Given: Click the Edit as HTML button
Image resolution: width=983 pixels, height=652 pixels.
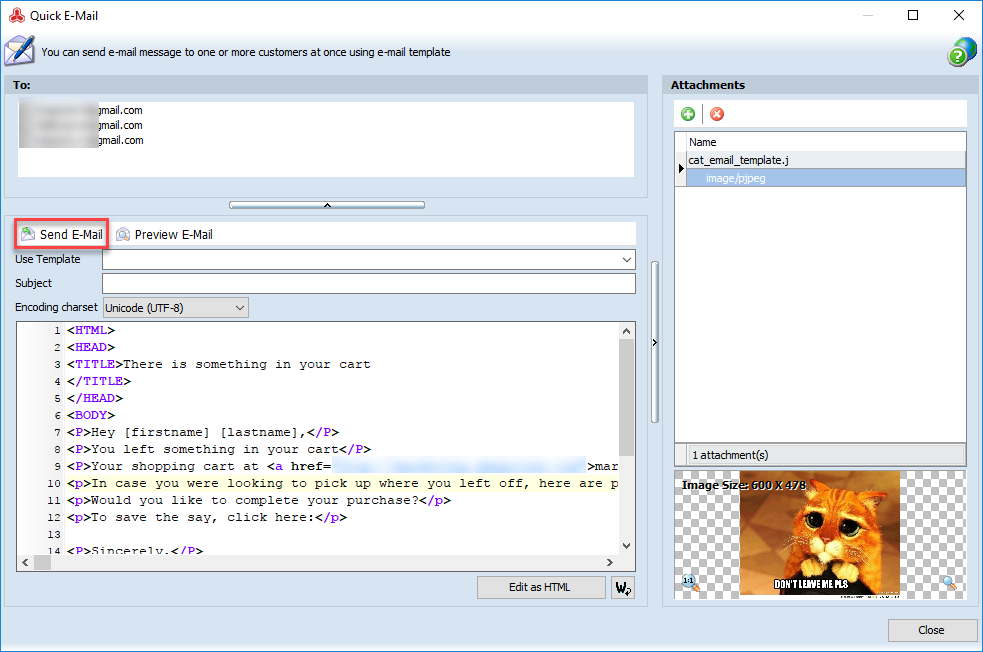Looking at the screenshot, I should 540,587.
